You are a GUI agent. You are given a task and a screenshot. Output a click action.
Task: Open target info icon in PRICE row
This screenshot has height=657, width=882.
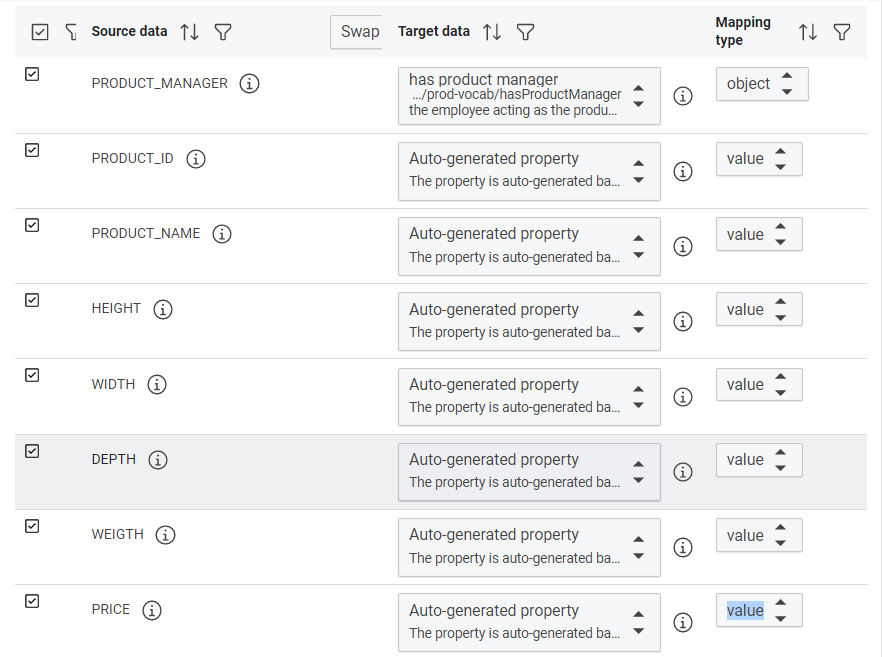click(x=683, y=622)
